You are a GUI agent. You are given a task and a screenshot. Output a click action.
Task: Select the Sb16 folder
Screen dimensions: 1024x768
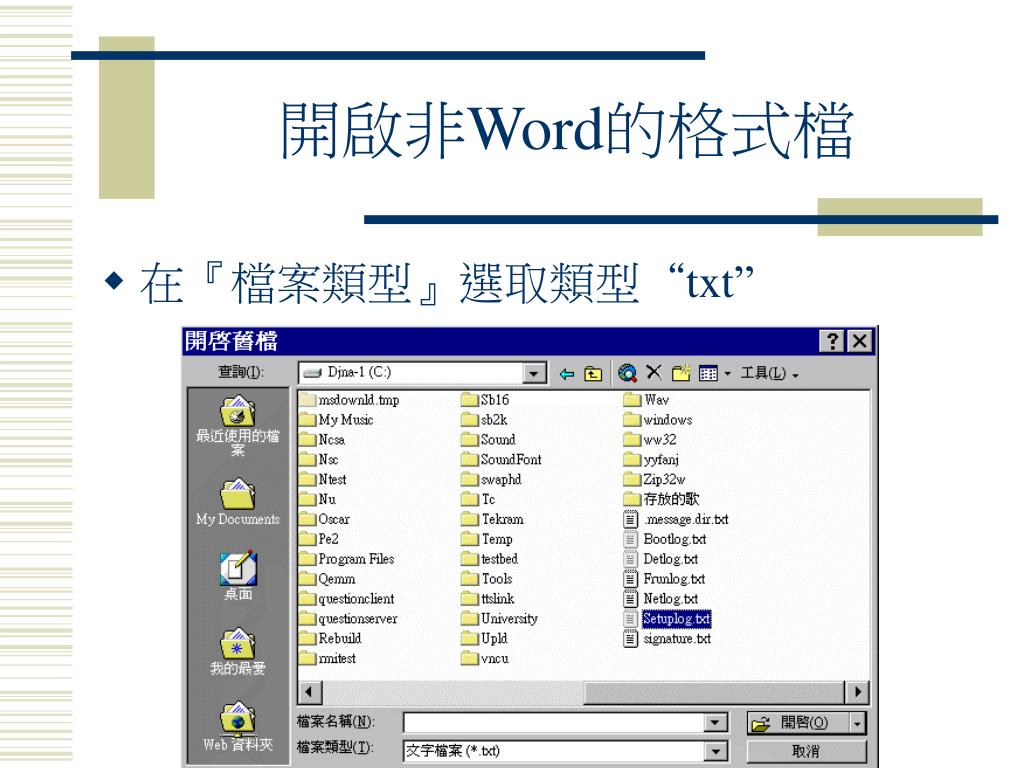coord(485,400)
